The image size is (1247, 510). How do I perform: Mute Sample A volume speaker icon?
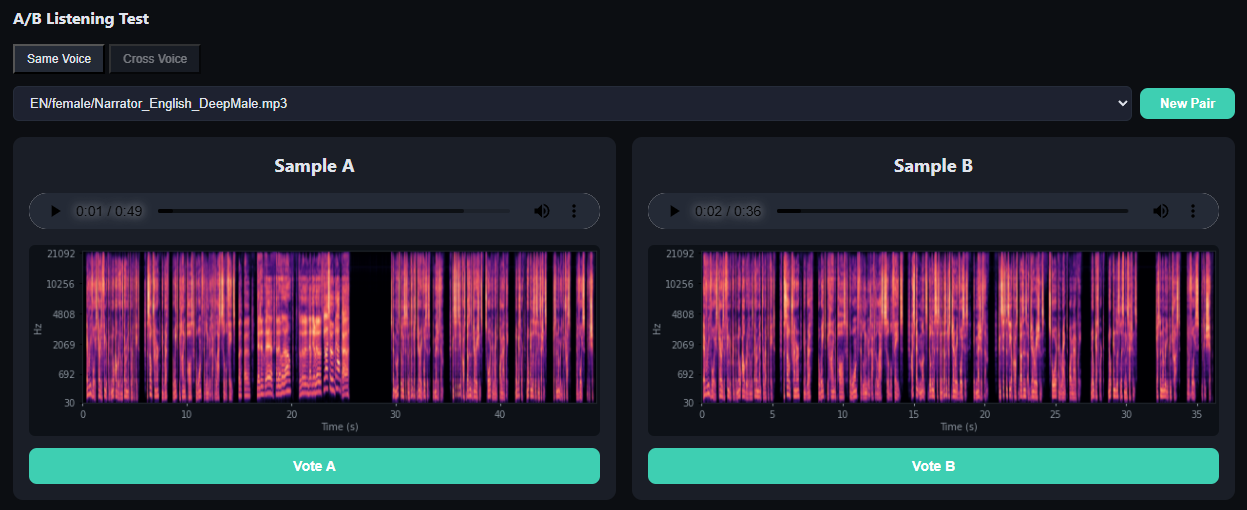tap(541, 211)
